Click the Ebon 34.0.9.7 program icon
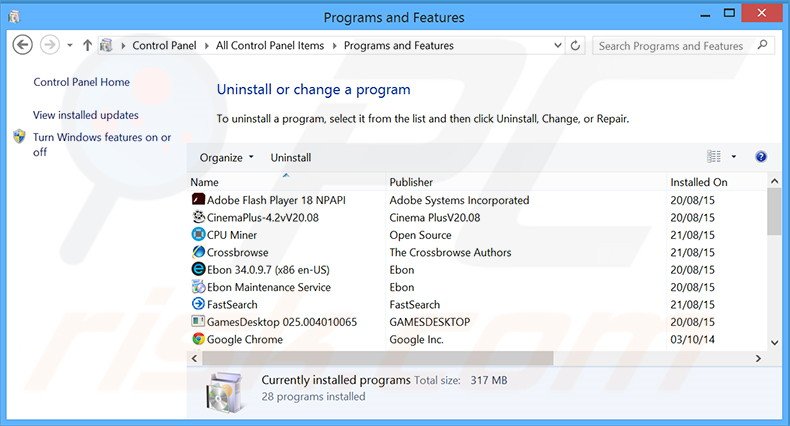The height and width of the screenshot is (426, 790). click(199, 269)
